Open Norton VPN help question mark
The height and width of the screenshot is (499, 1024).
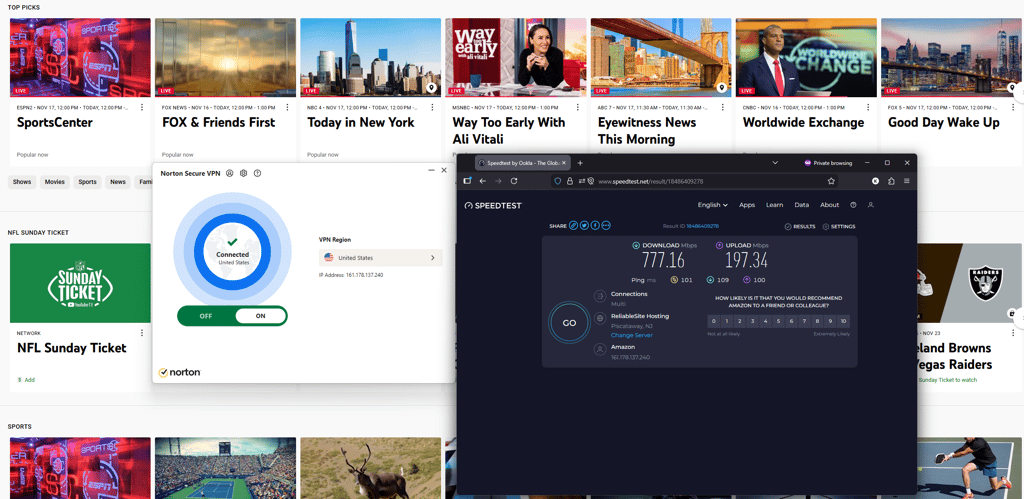(x=257, y=173)
